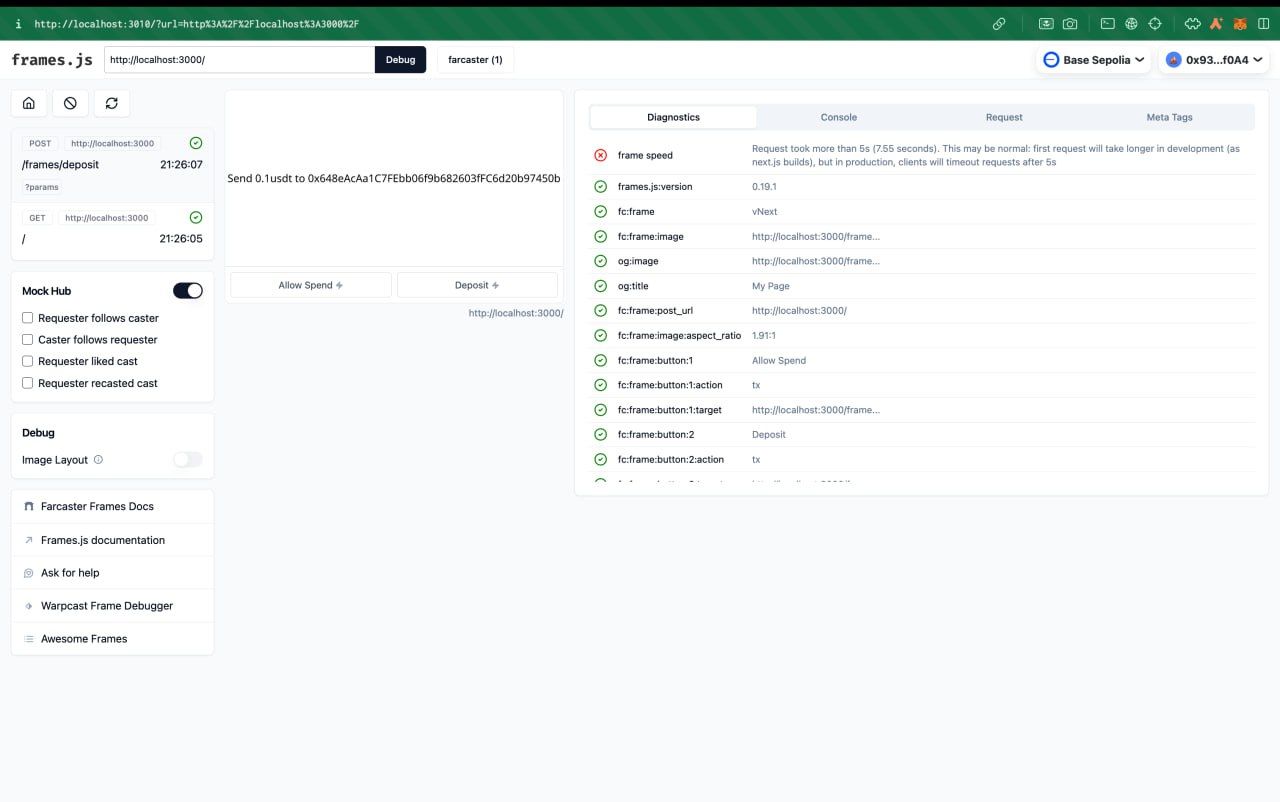1280x802 pixels.
Task: Open Farcaster Frames Docs link
Action: coord(112,507)
